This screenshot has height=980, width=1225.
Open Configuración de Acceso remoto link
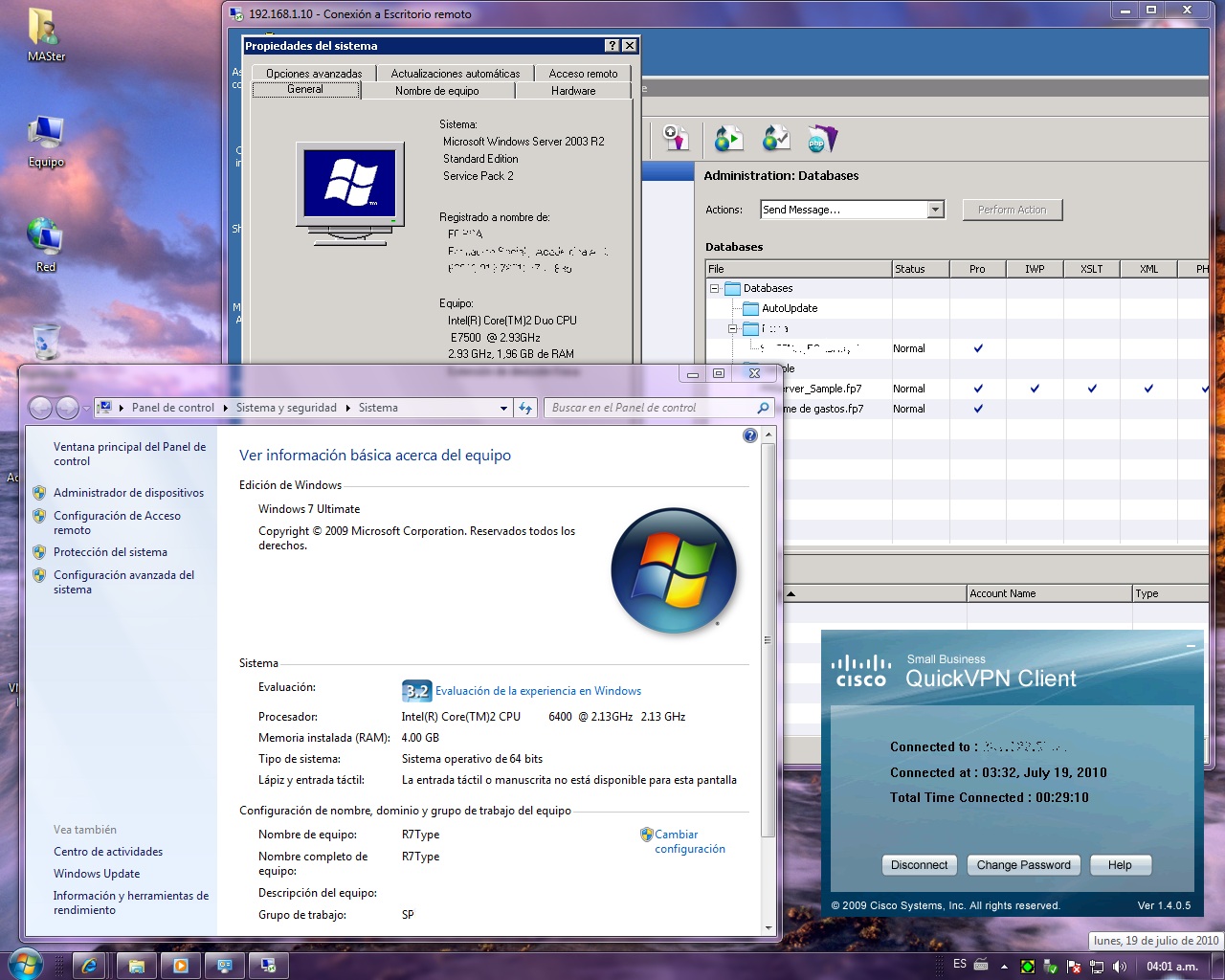click(x=117, y=523)
